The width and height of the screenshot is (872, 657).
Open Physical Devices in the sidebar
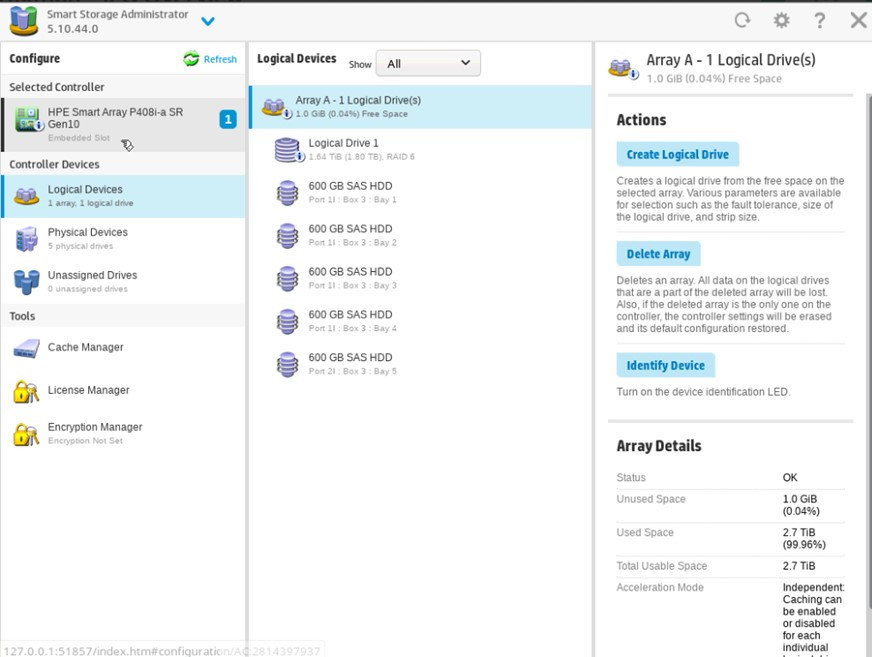click(123, 239)
